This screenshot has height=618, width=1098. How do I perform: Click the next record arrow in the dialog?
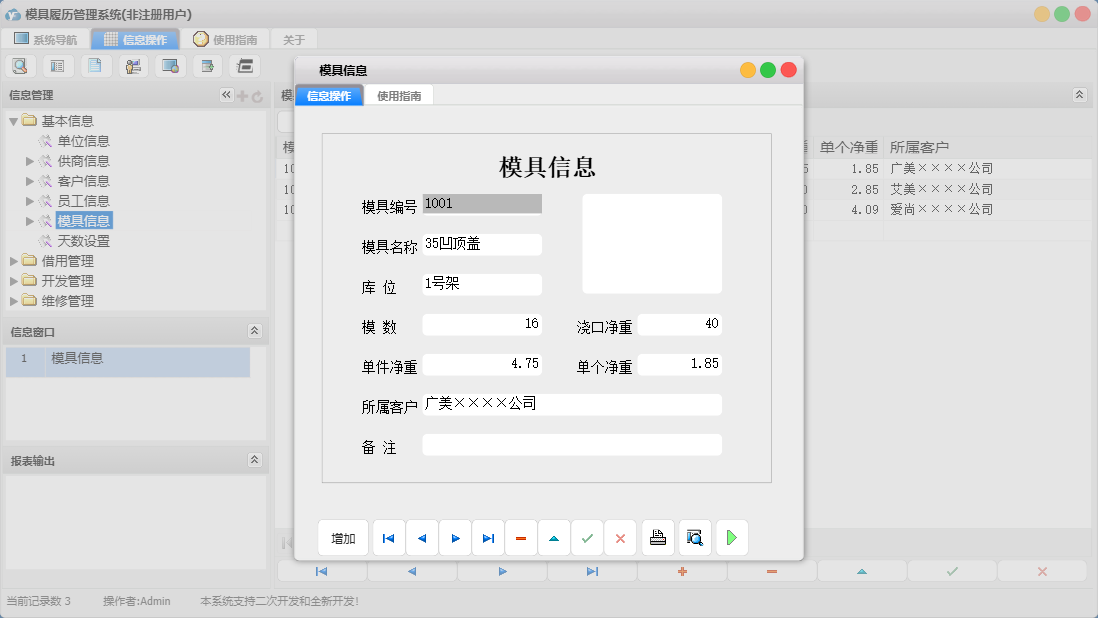click(x=454, y=537)
